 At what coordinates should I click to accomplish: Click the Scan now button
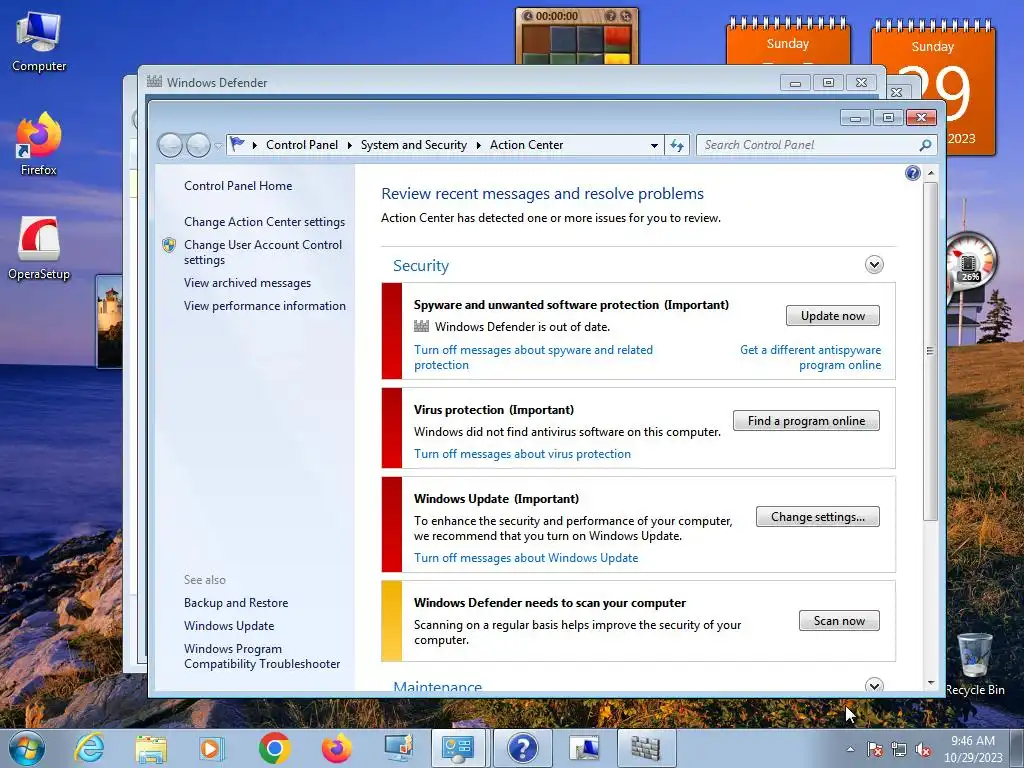pyautogui.click(x=839, y=621)
